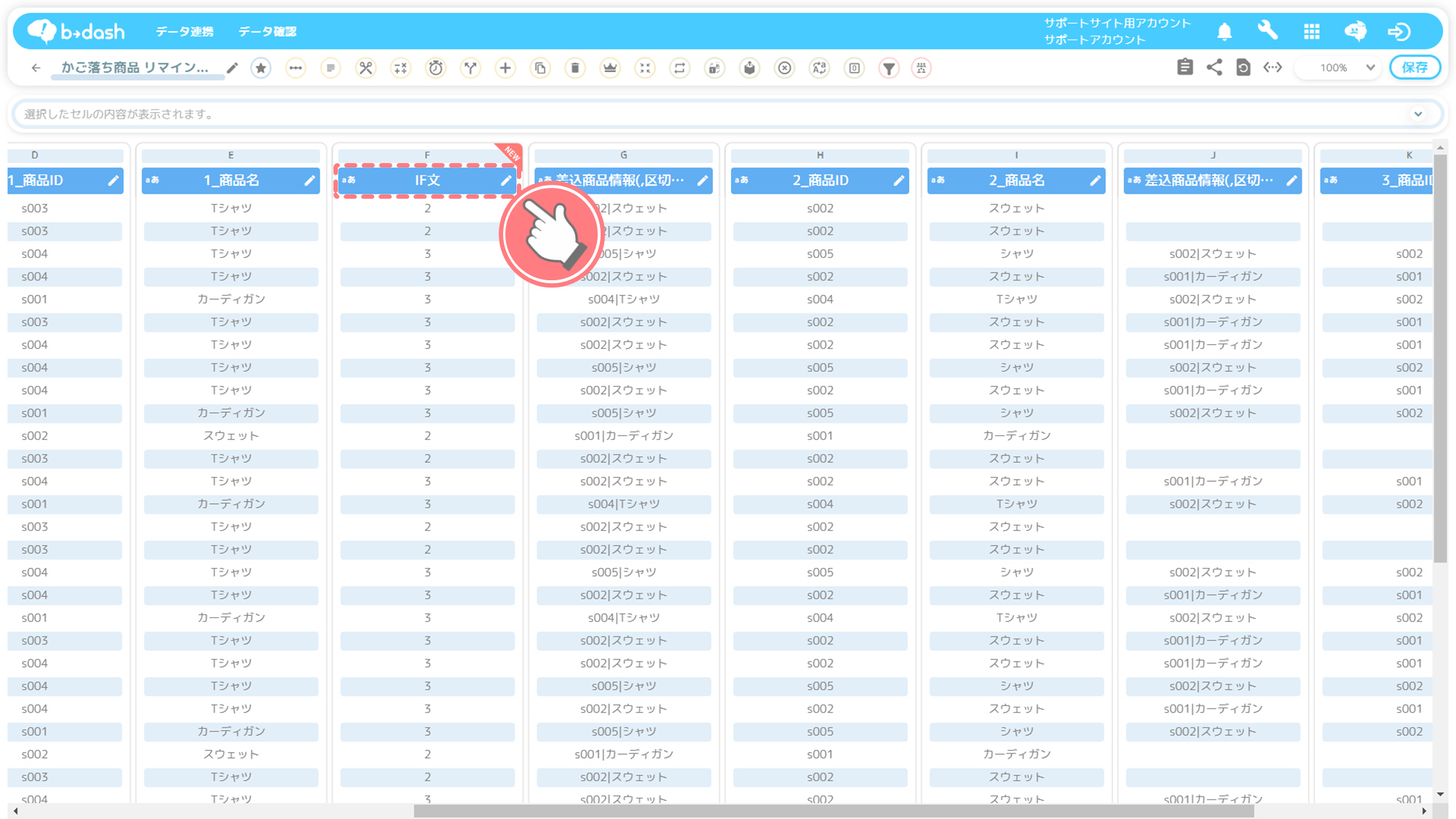Click the document restore history icon

[1243, 68]
